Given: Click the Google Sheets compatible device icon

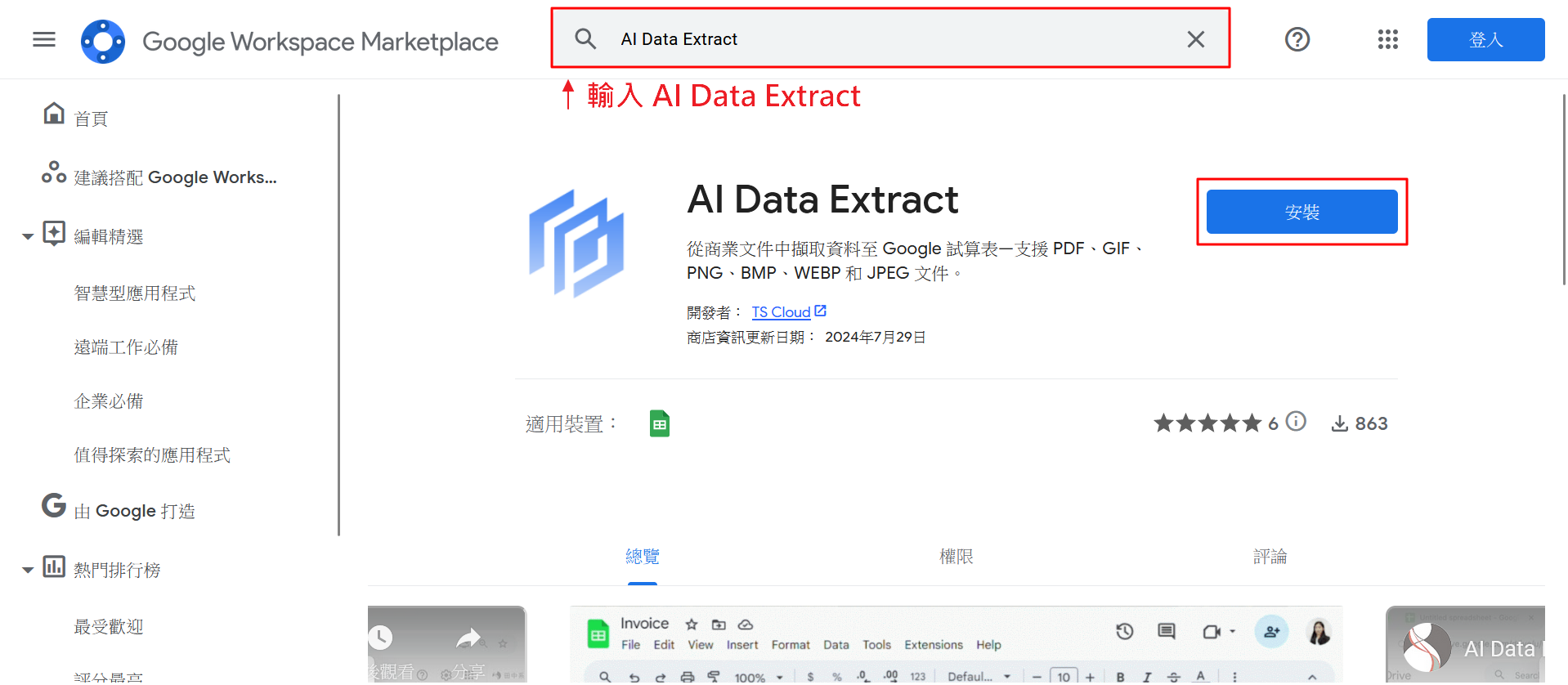Looking at the screenshot, I should 660,423.
